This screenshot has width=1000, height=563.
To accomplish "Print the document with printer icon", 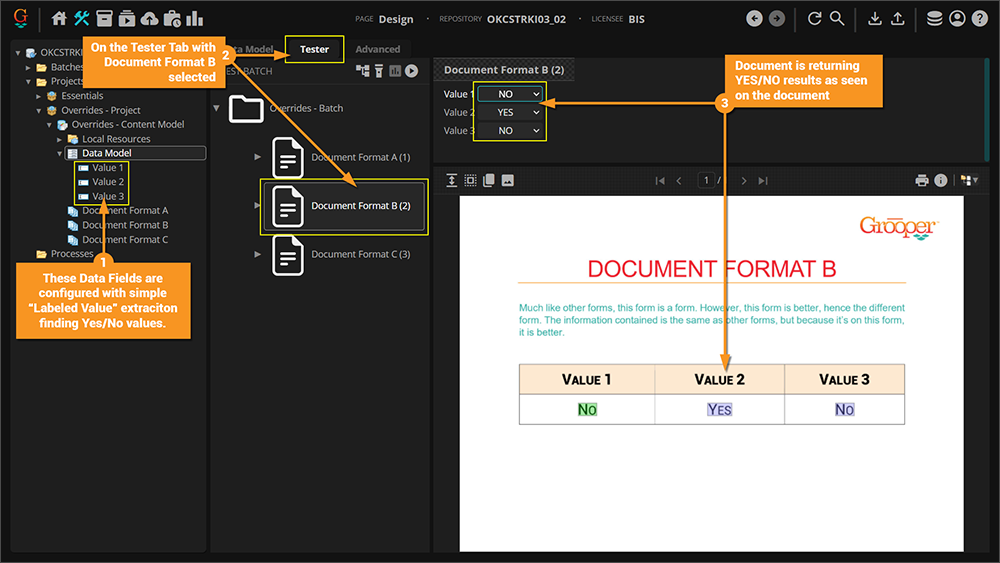I will coord(922,180).
